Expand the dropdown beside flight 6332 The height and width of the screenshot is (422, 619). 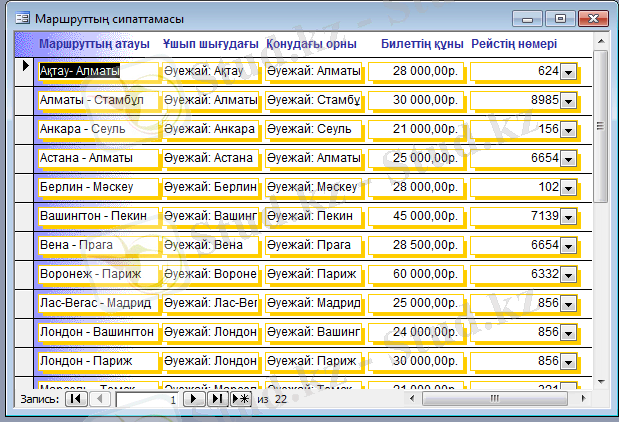pos(568,275)
